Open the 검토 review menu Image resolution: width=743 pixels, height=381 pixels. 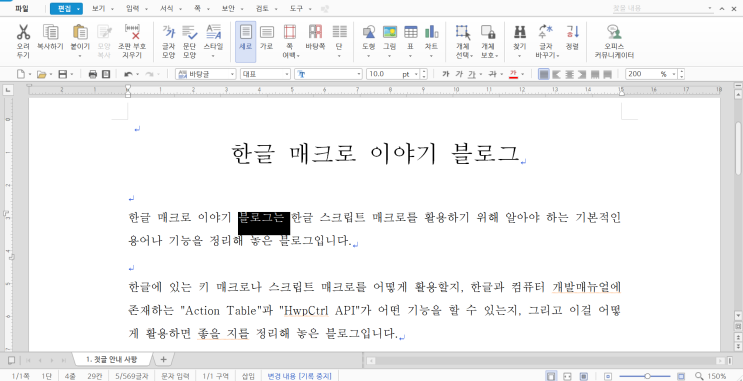pos(262,9)
